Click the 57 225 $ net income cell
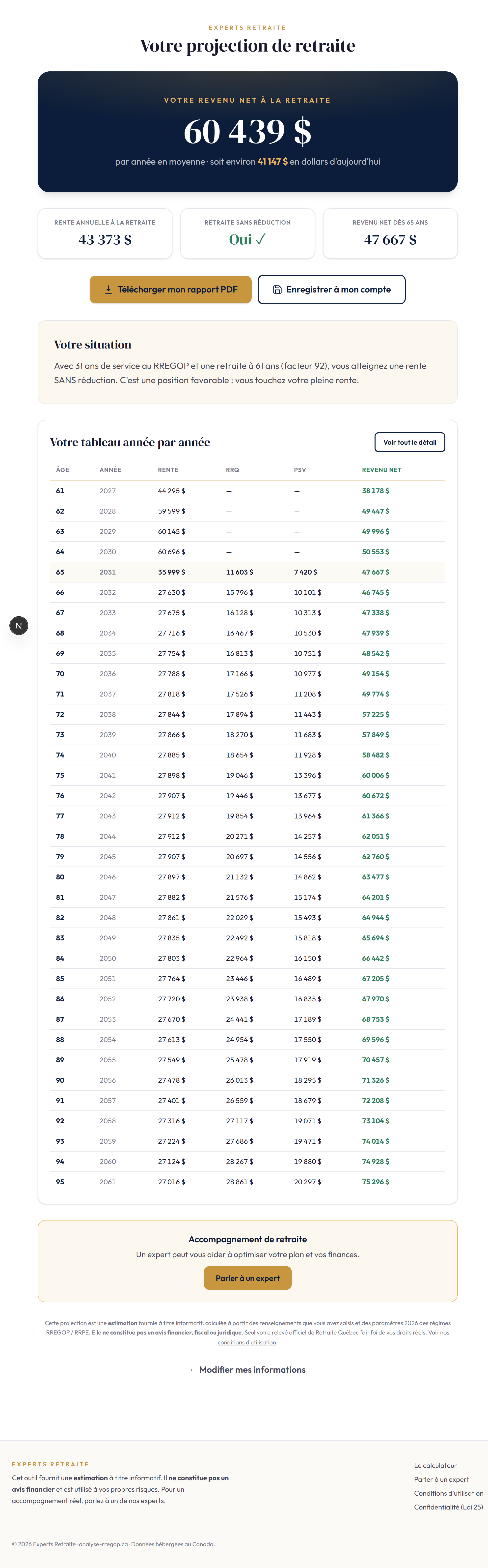488x1568 pixels. (376, 715)
